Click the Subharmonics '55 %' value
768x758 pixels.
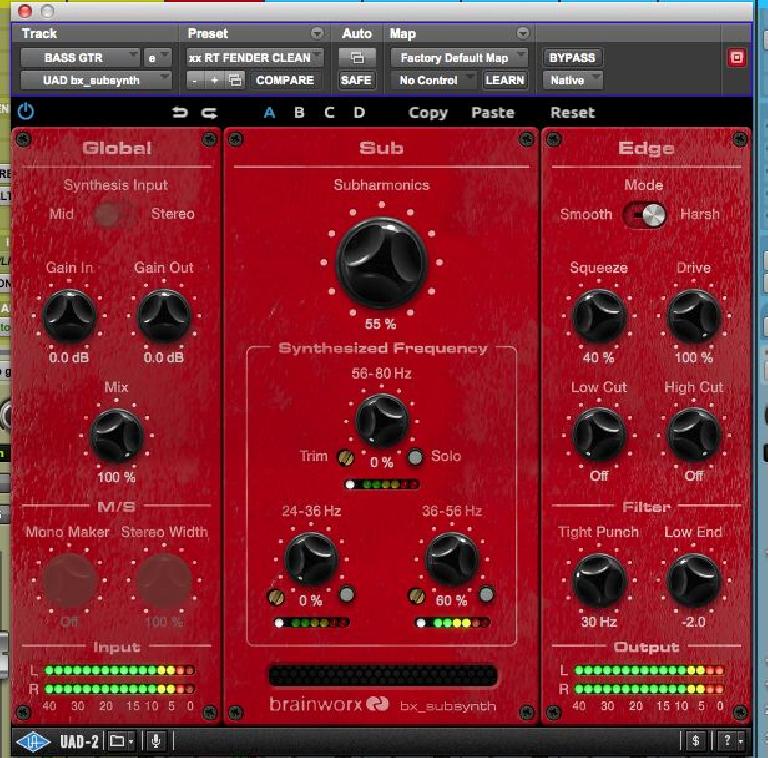click(381, 324)
